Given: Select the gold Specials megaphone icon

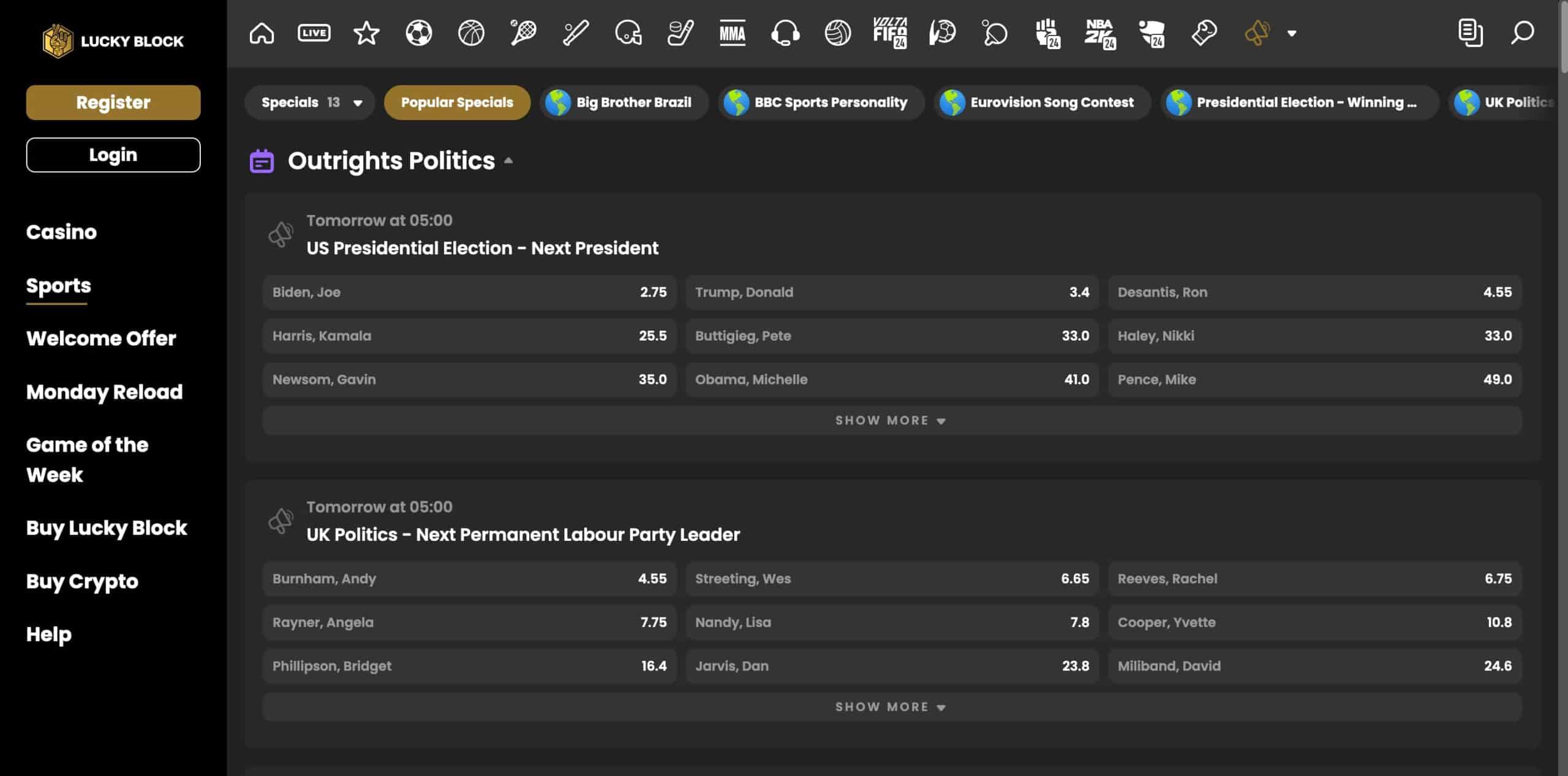Looking at the screenshot, I should point(1257,33).
